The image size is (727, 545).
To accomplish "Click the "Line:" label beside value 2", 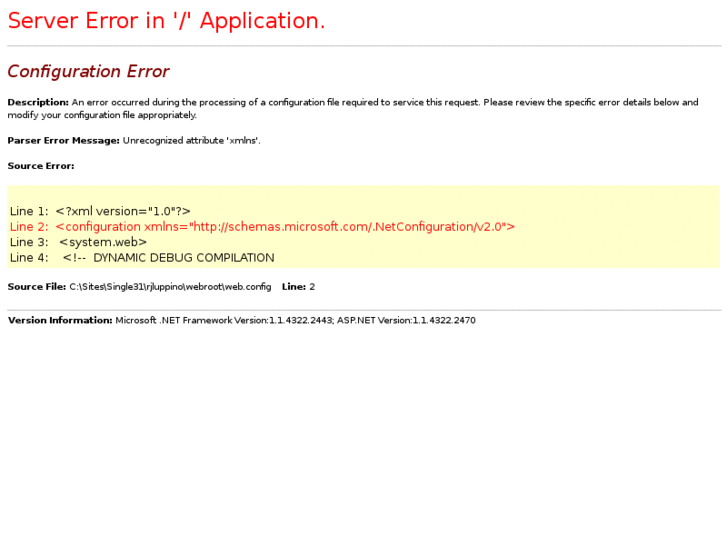I will (x=294, y=287).
